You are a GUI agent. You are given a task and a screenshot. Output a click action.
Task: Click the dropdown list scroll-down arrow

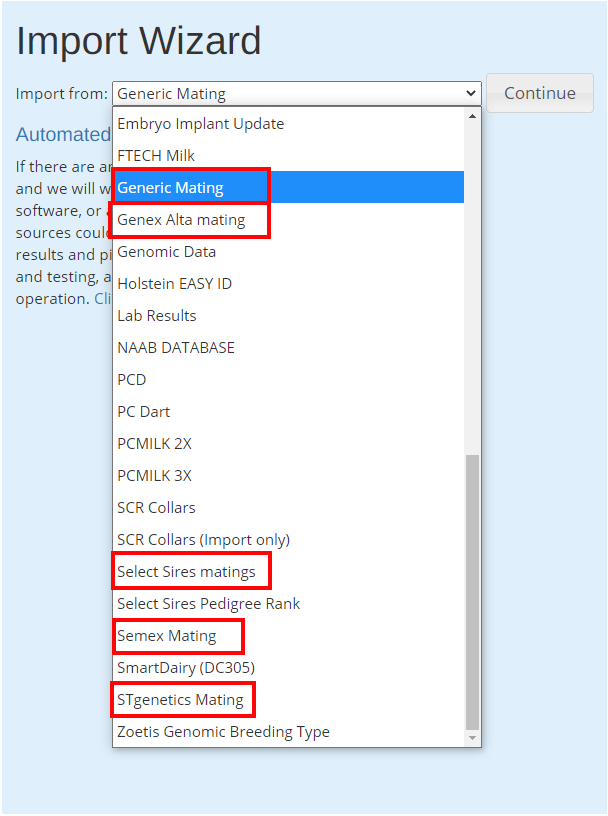(x=472, y=738)
